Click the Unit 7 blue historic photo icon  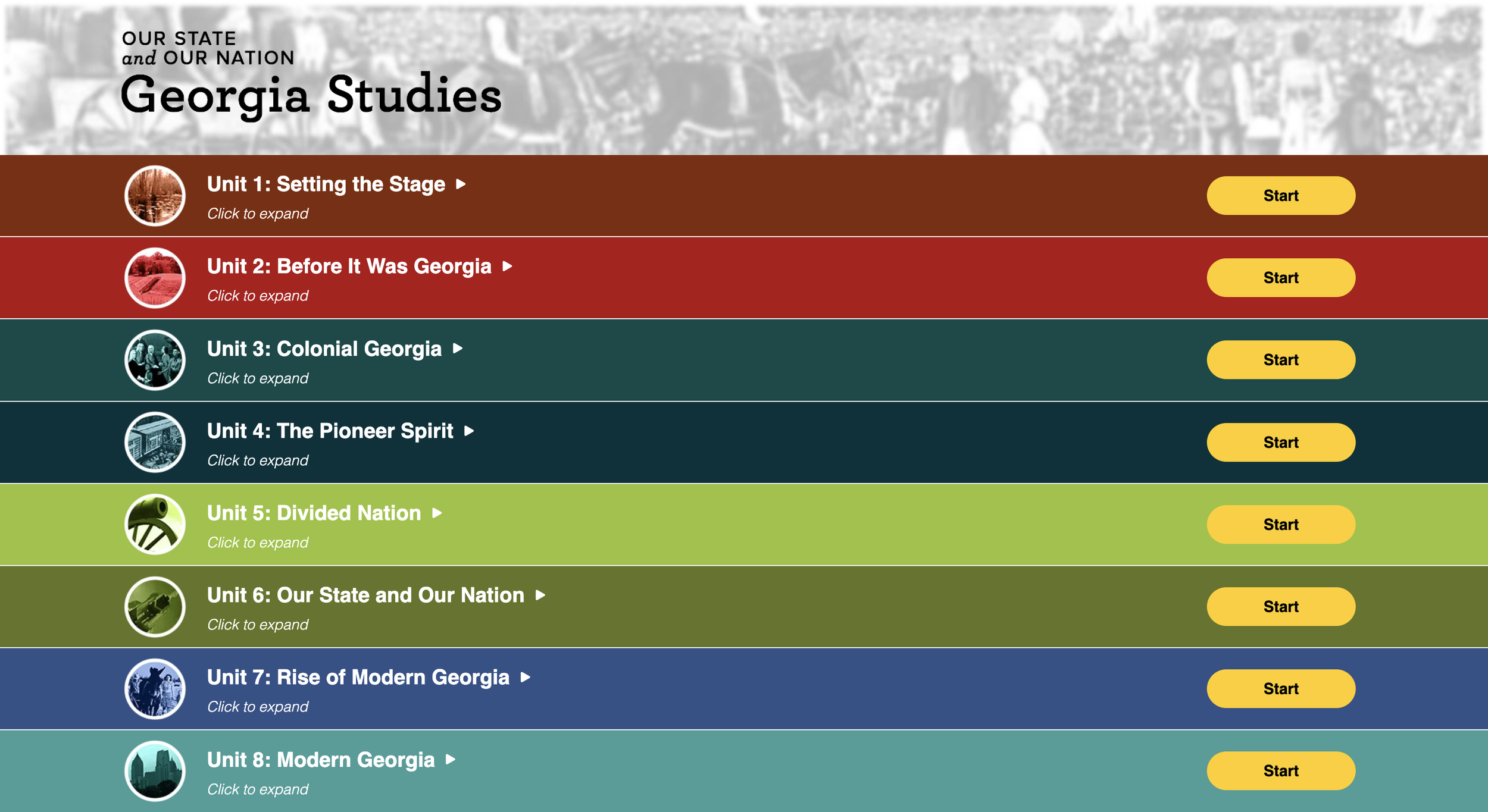tap(155, 689)
